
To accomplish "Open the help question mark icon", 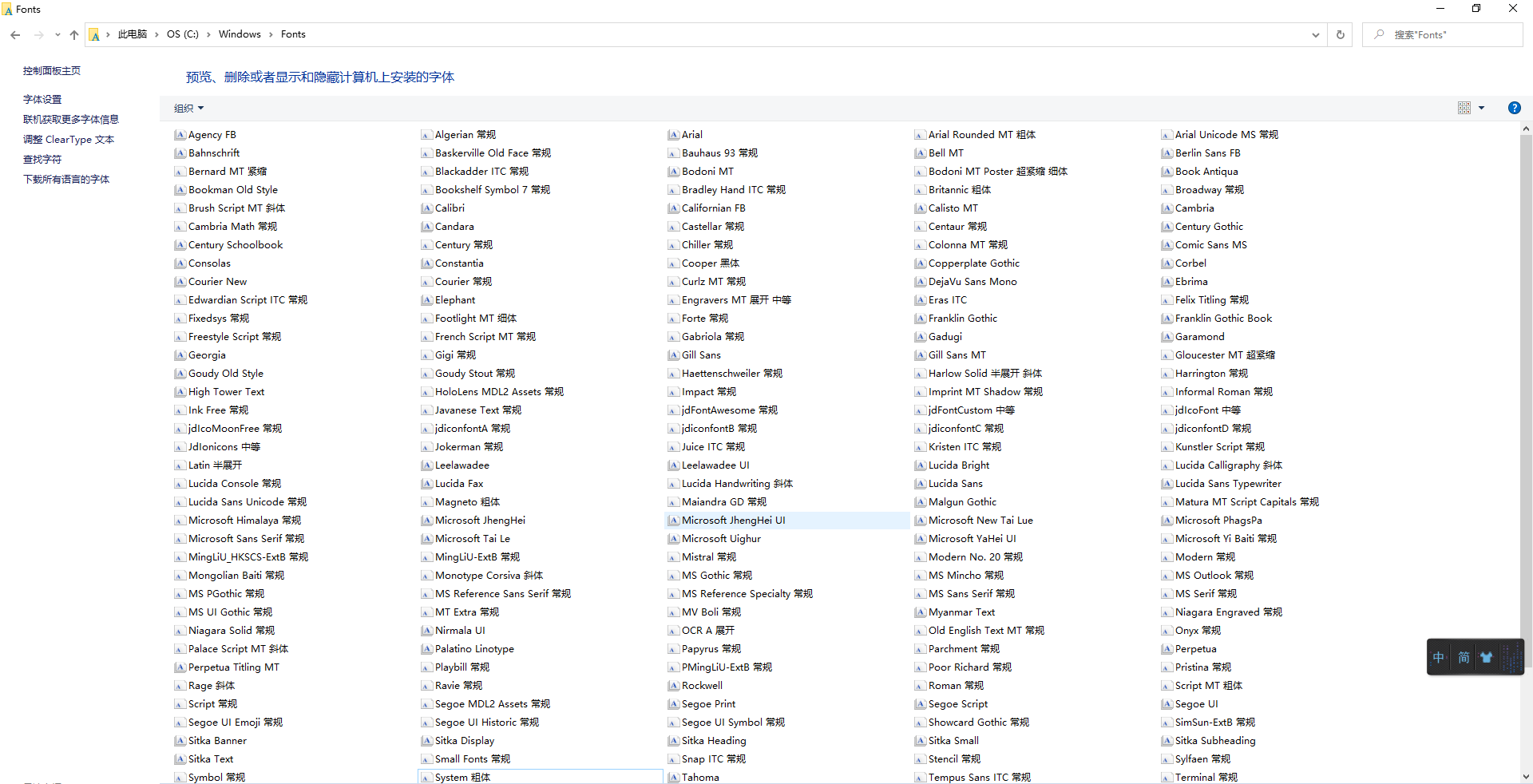I will point(1514,108).
